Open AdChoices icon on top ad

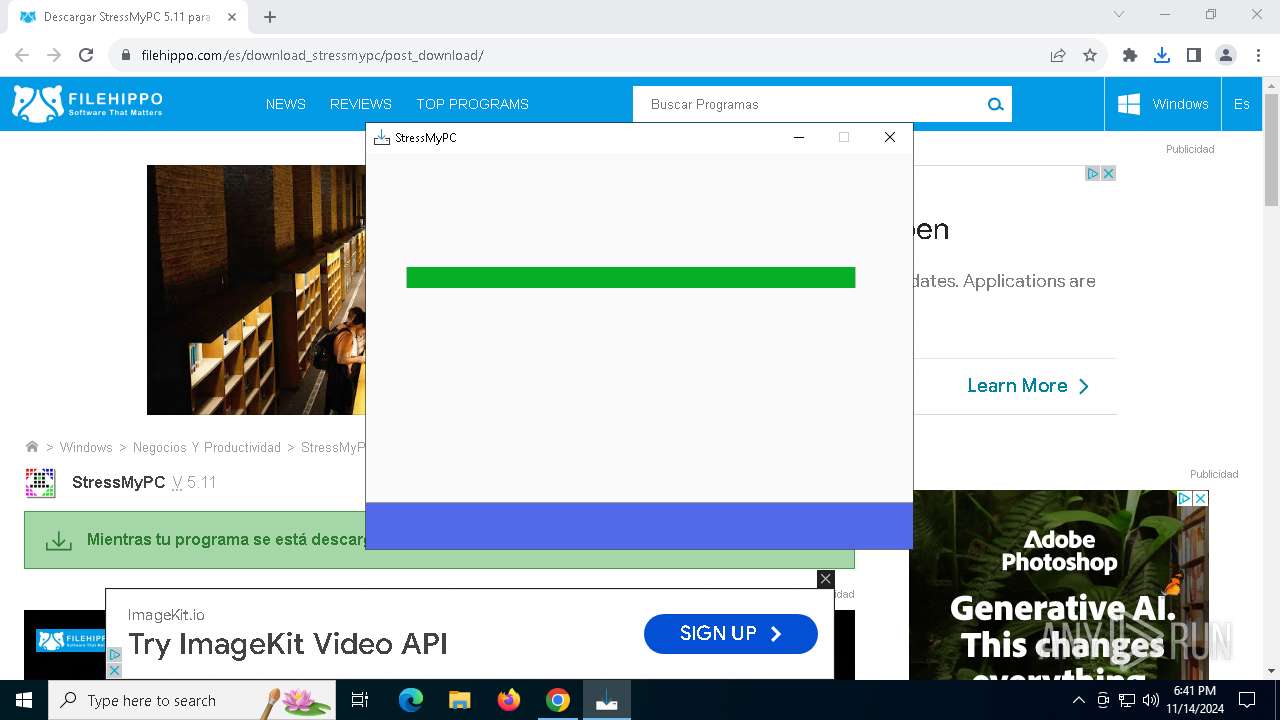click(x=1093, y=173)
